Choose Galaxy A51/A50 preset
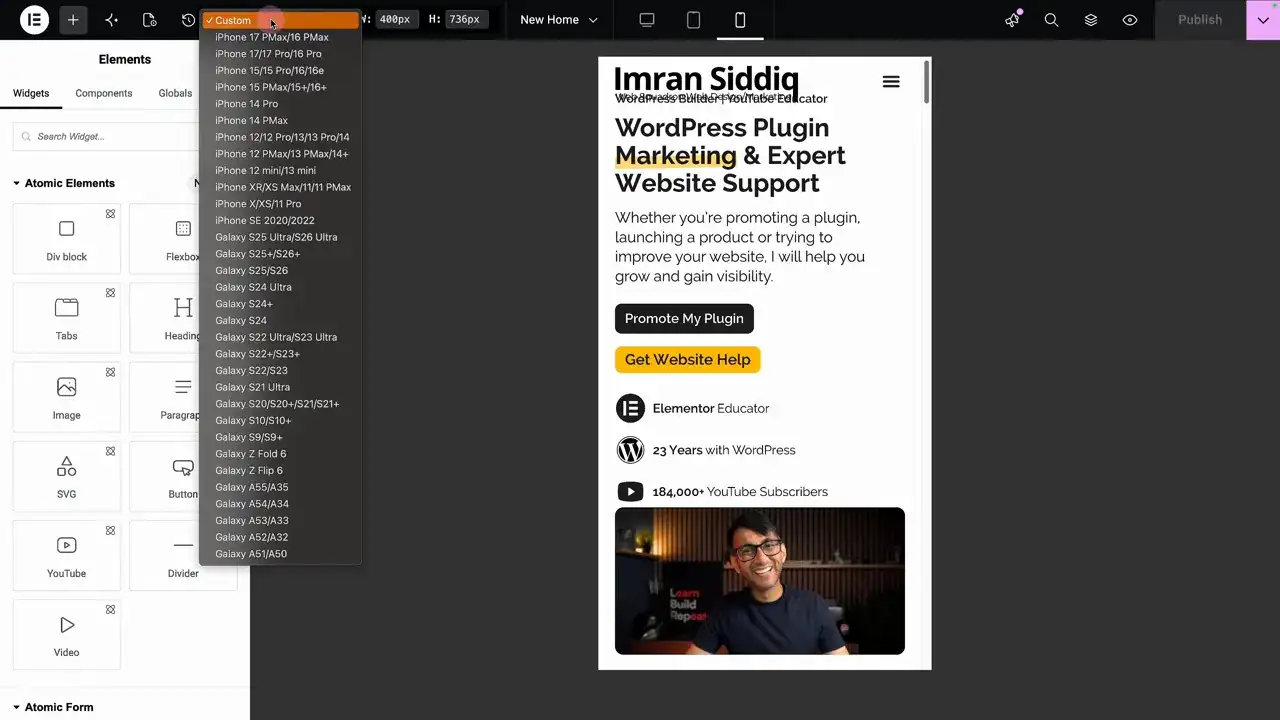The width and height of the screenshot is (1280, 720). pyautogui.click(x=280, y=554)
